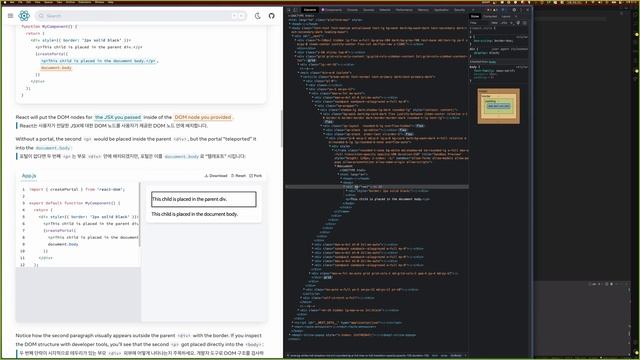Screen dimensions: 640x360
Task: Switch to the Performance tab
Action: [x=404, y=10]
